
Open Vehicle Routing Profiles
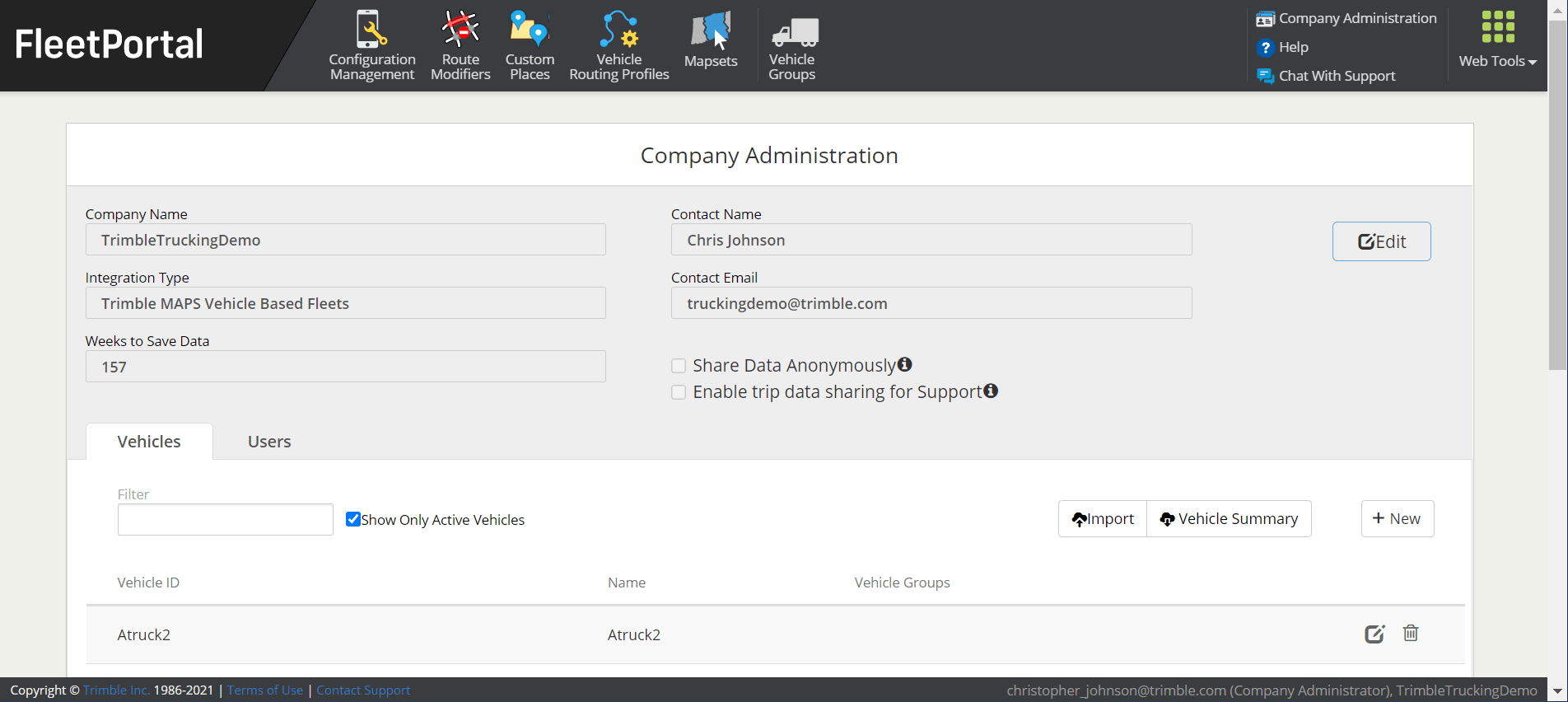coord(619,45)
